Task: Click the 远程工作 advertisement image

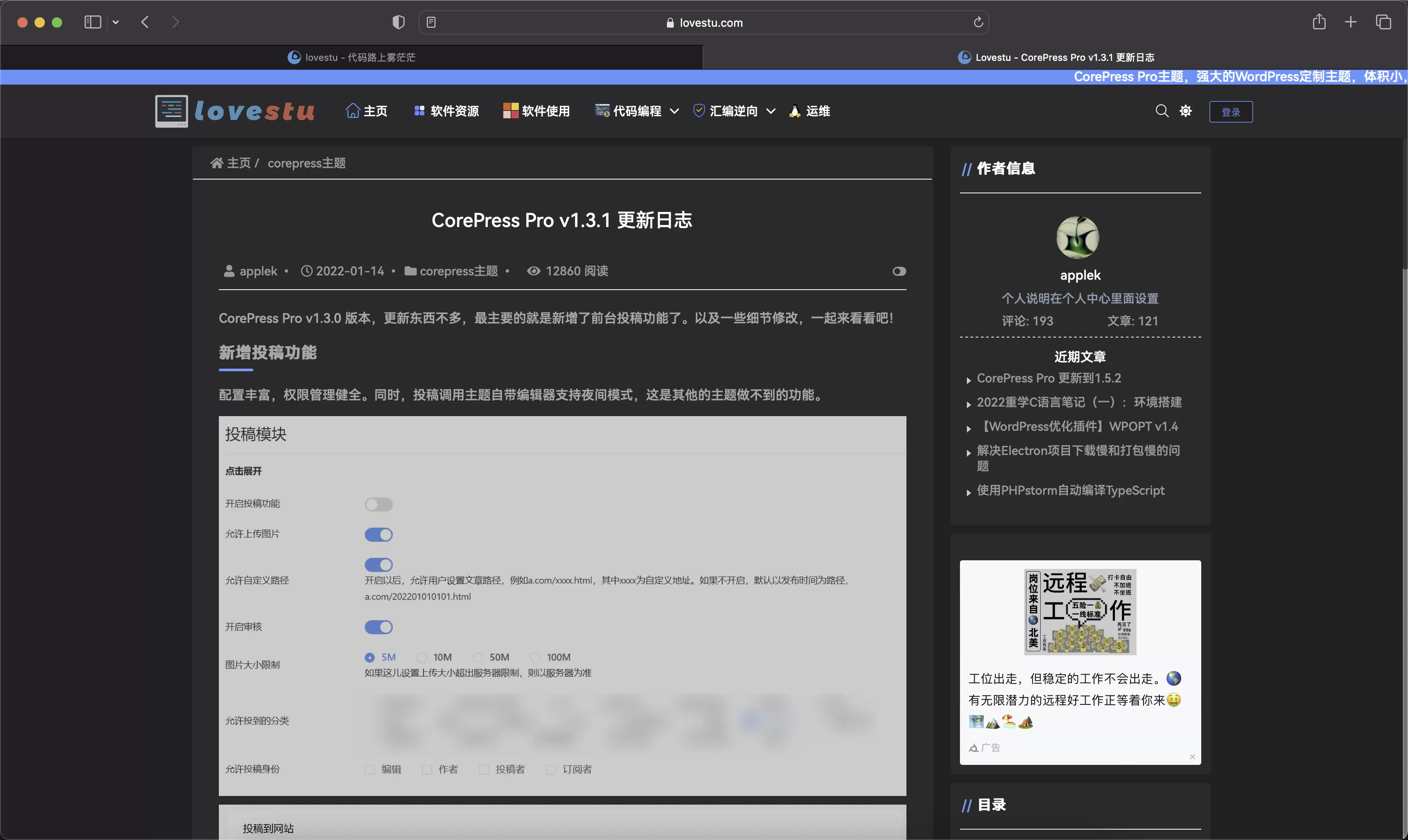Action: coord(1080,612)
